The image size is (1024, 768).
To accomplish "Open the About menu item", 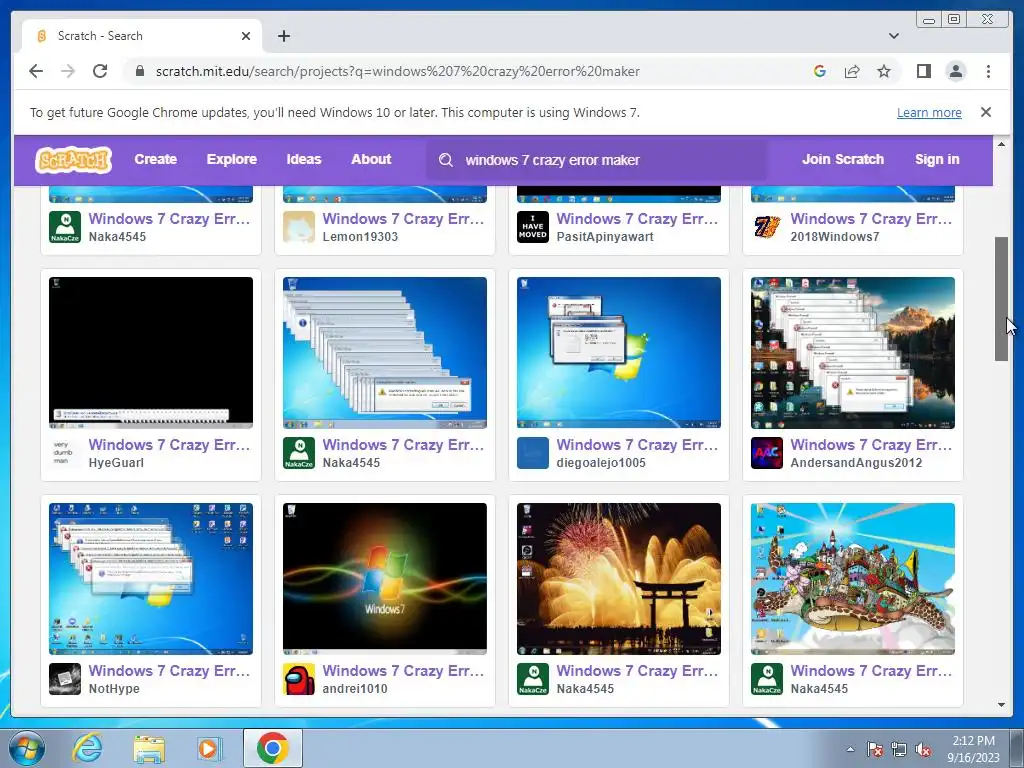I will [371, 159].
